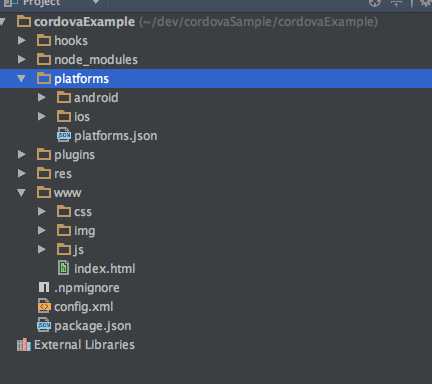Select the hooks folder label
The width and height of the screenshot is (432, 384).
[71, 41]
